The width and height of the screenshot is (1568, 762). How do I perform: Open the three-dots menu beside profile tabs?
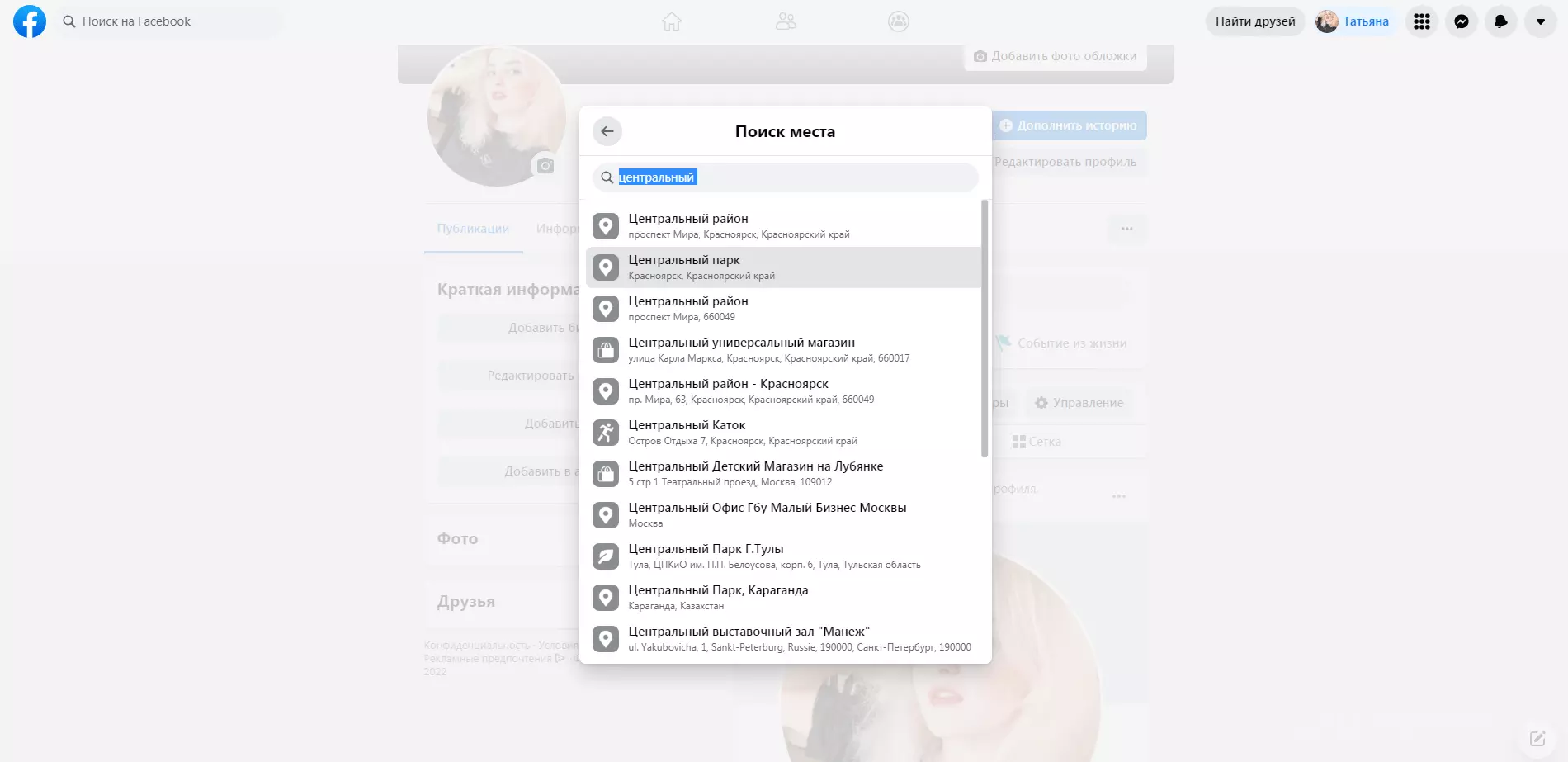click(x=1127, y=229)
